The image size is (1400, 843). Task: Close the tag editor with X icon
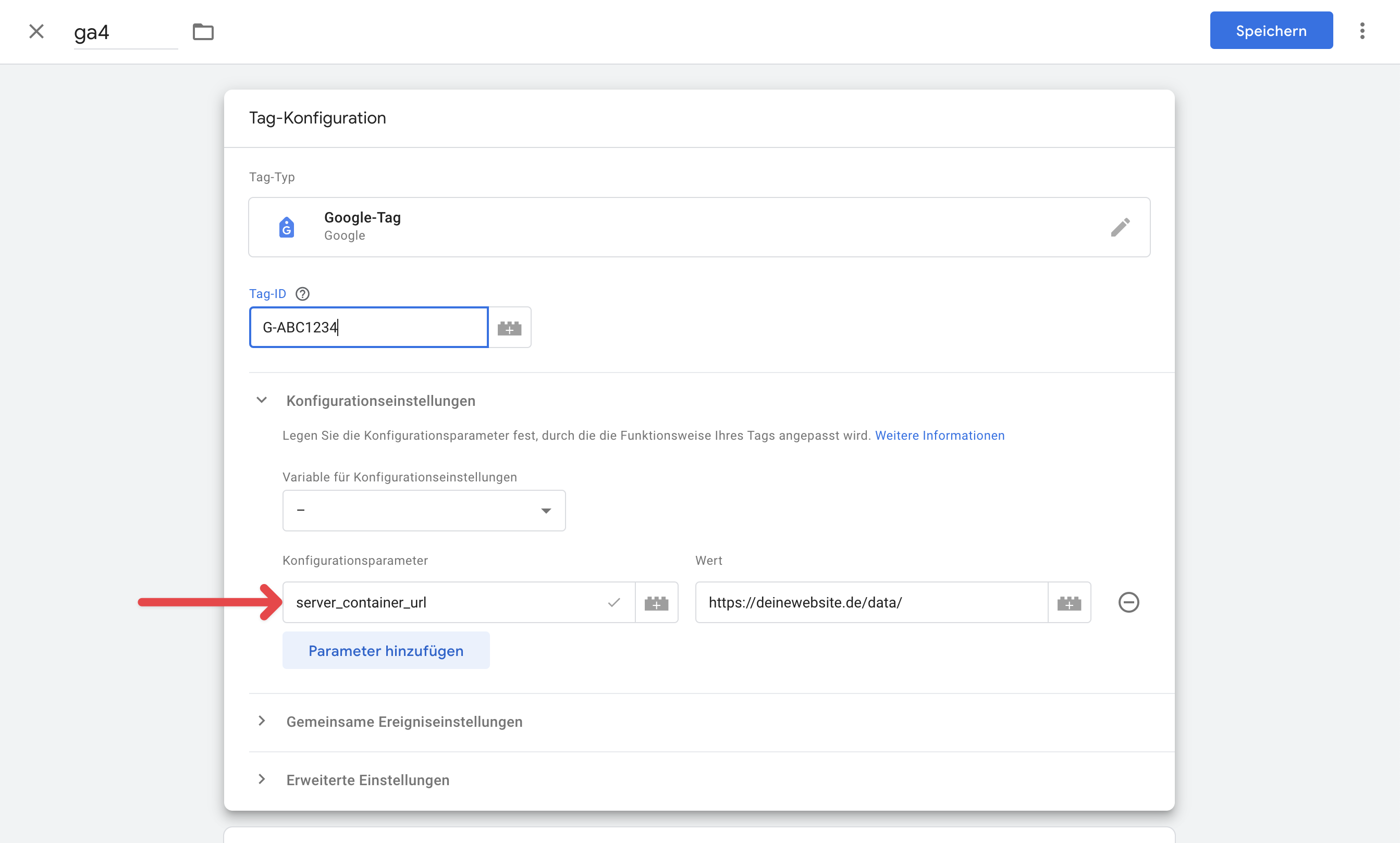(x=36, y=31)
